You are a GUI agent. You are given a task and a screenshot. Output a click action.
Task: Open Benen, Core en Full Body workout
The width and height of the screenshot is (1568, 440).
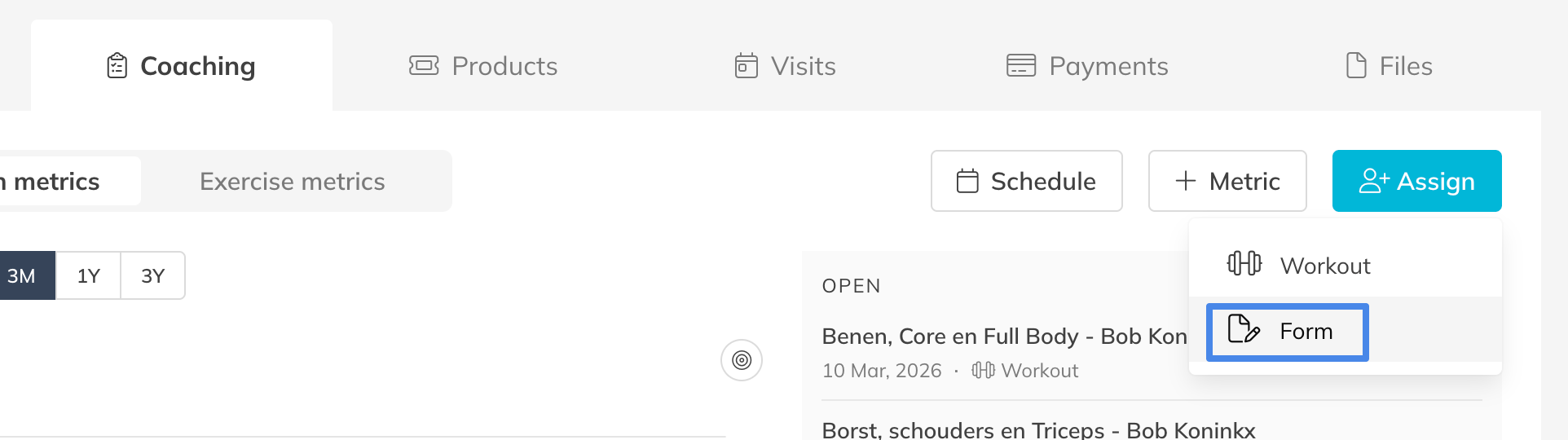point(1003,337)
